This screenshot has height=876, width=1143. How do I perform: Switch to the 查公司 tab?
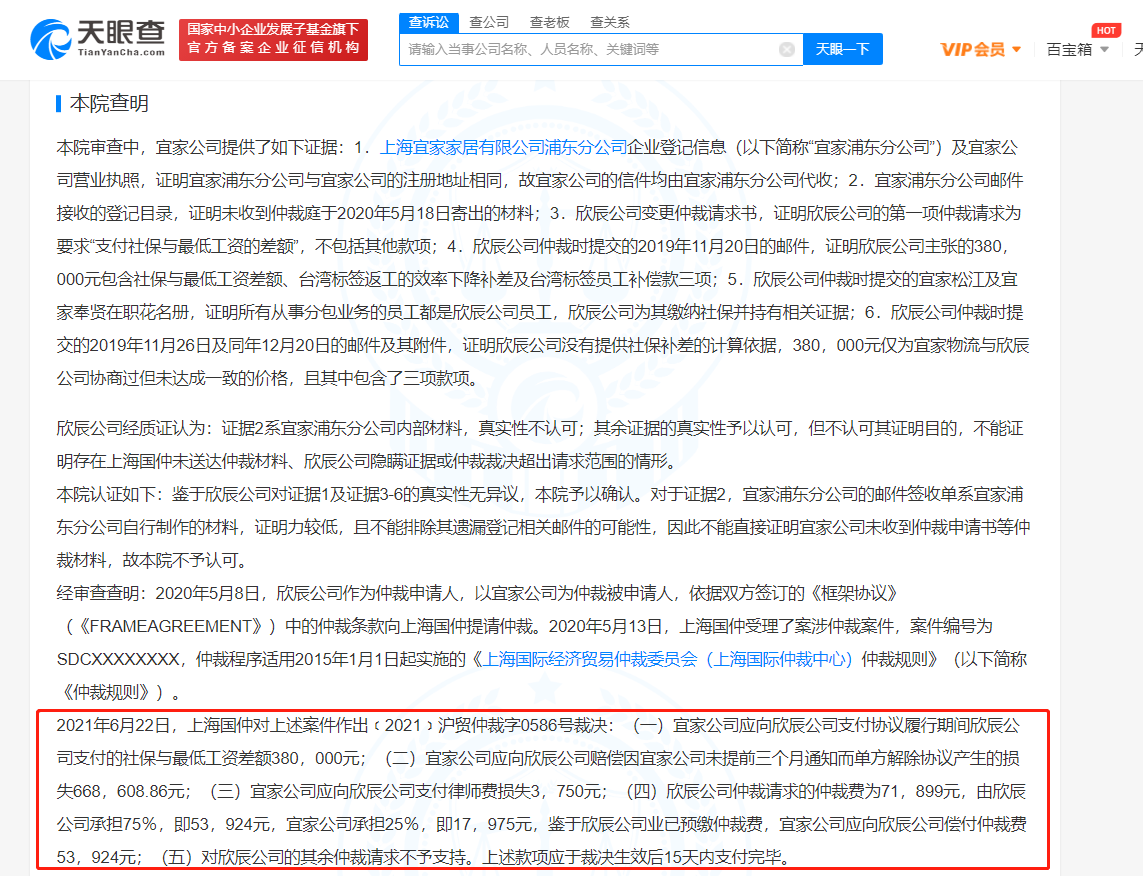(489, 23)
